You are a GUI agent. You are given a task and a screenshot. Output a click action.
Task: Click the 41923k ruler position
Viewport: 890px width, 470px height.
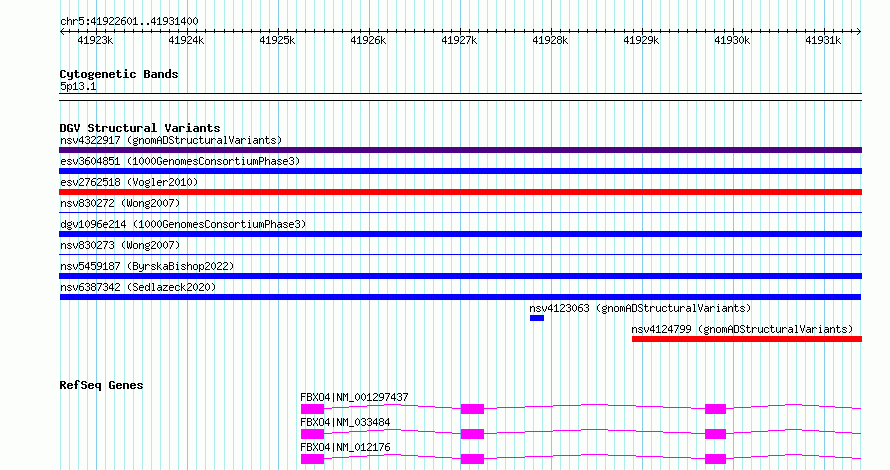[95, 40]
